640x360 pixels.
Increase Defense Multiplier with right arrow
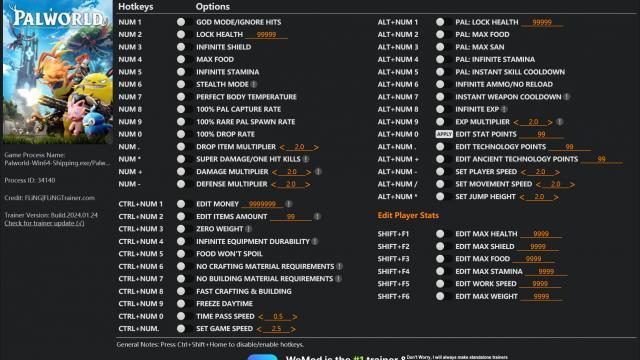[x=308, y=184]
